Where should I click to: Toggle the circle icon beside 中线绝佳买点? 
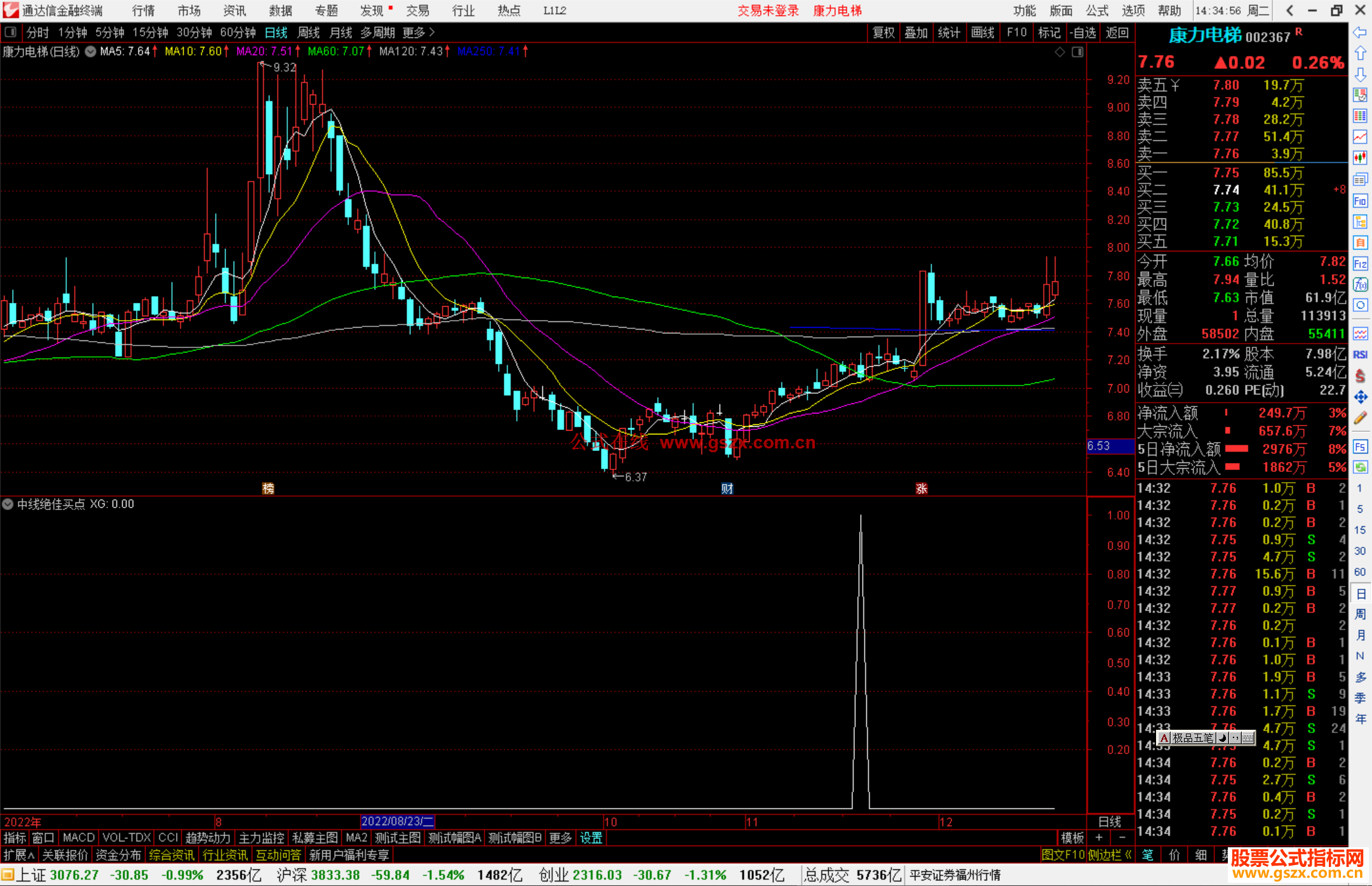[x=8, y=504]
